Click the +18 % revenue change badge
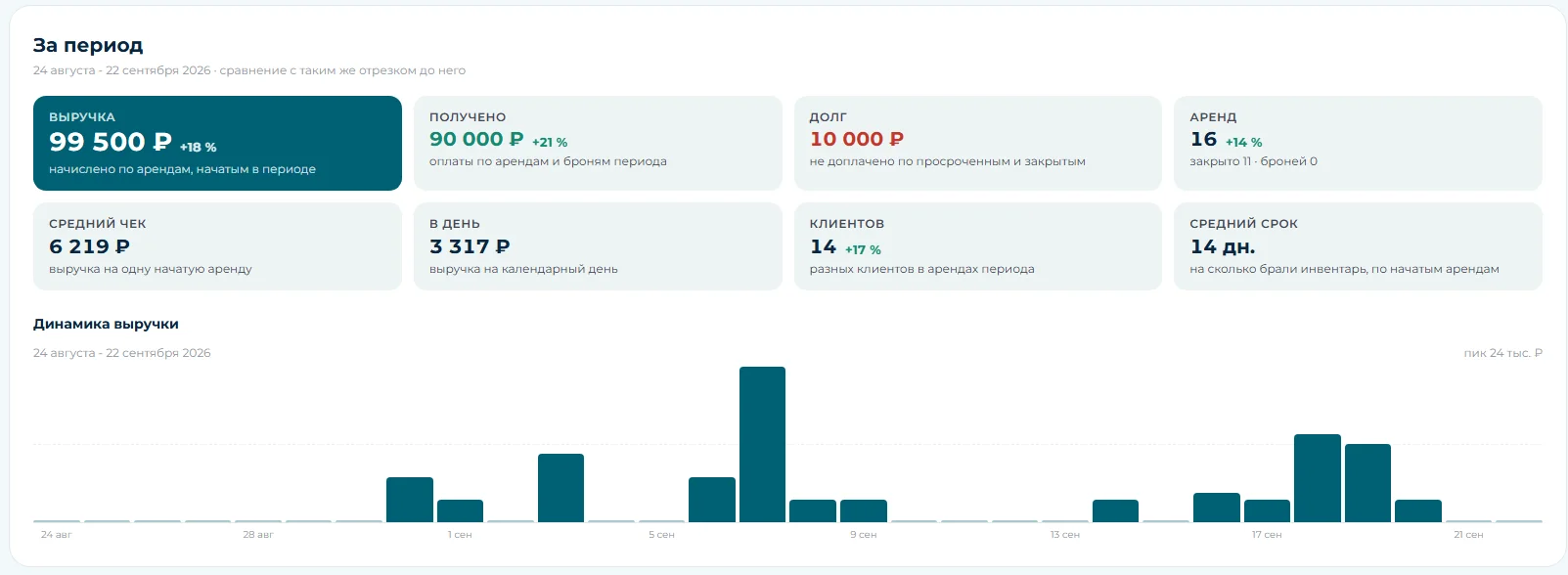 199,147
